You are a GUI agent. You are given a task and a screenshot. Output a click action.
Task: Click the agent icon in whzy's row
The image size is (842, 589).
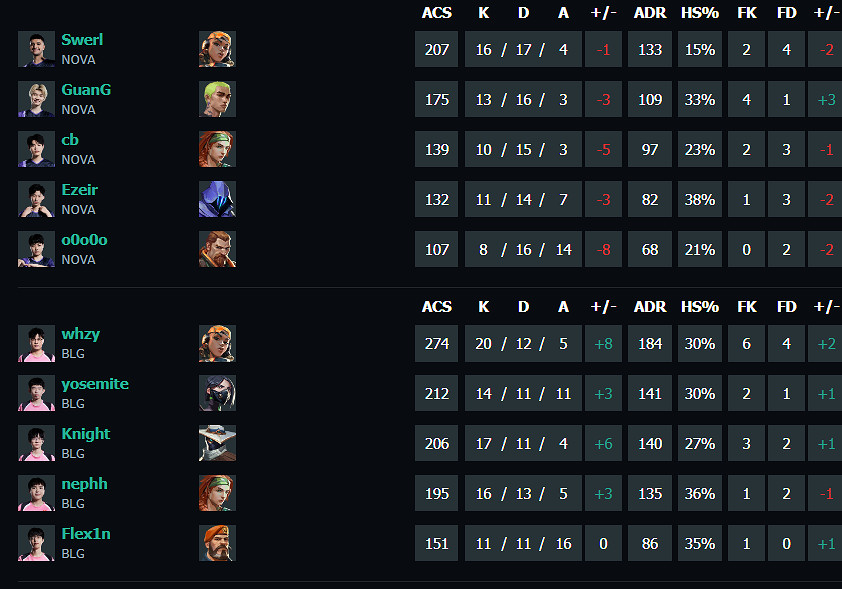(217, 343)
